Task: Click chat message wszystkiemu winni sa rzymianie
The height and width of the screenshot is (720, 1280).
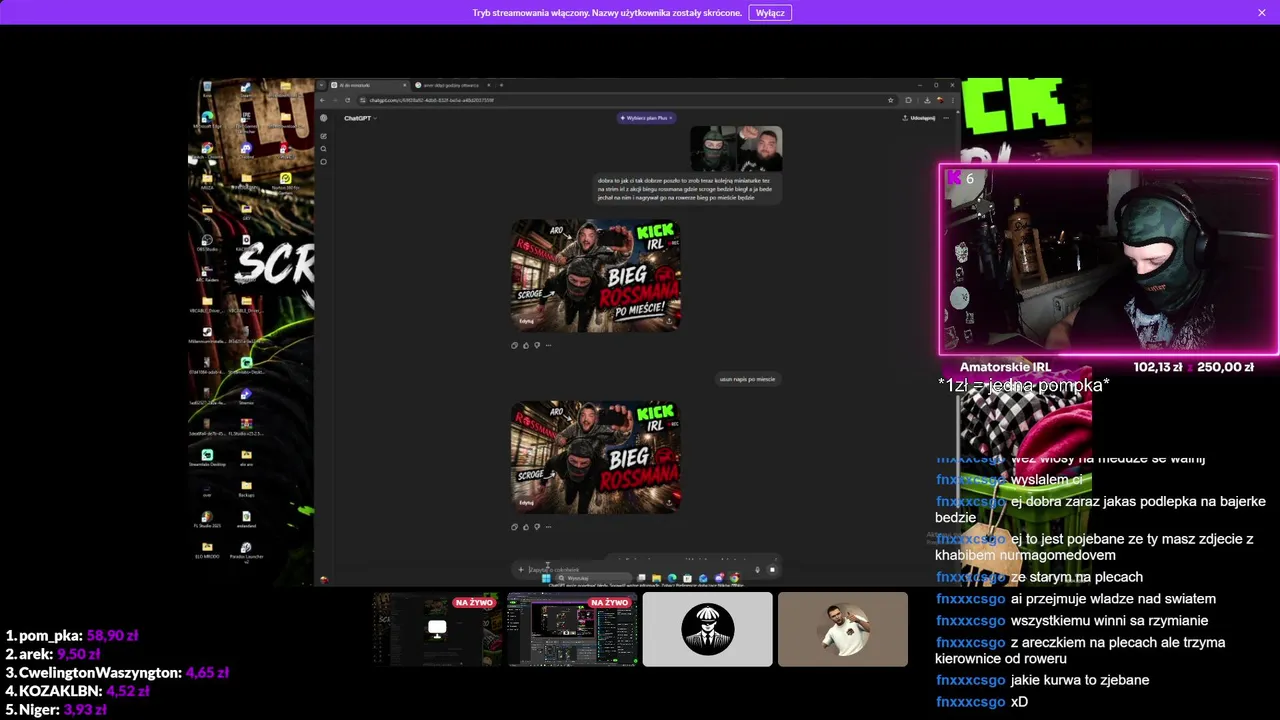Action: [x=1072, y=621]
